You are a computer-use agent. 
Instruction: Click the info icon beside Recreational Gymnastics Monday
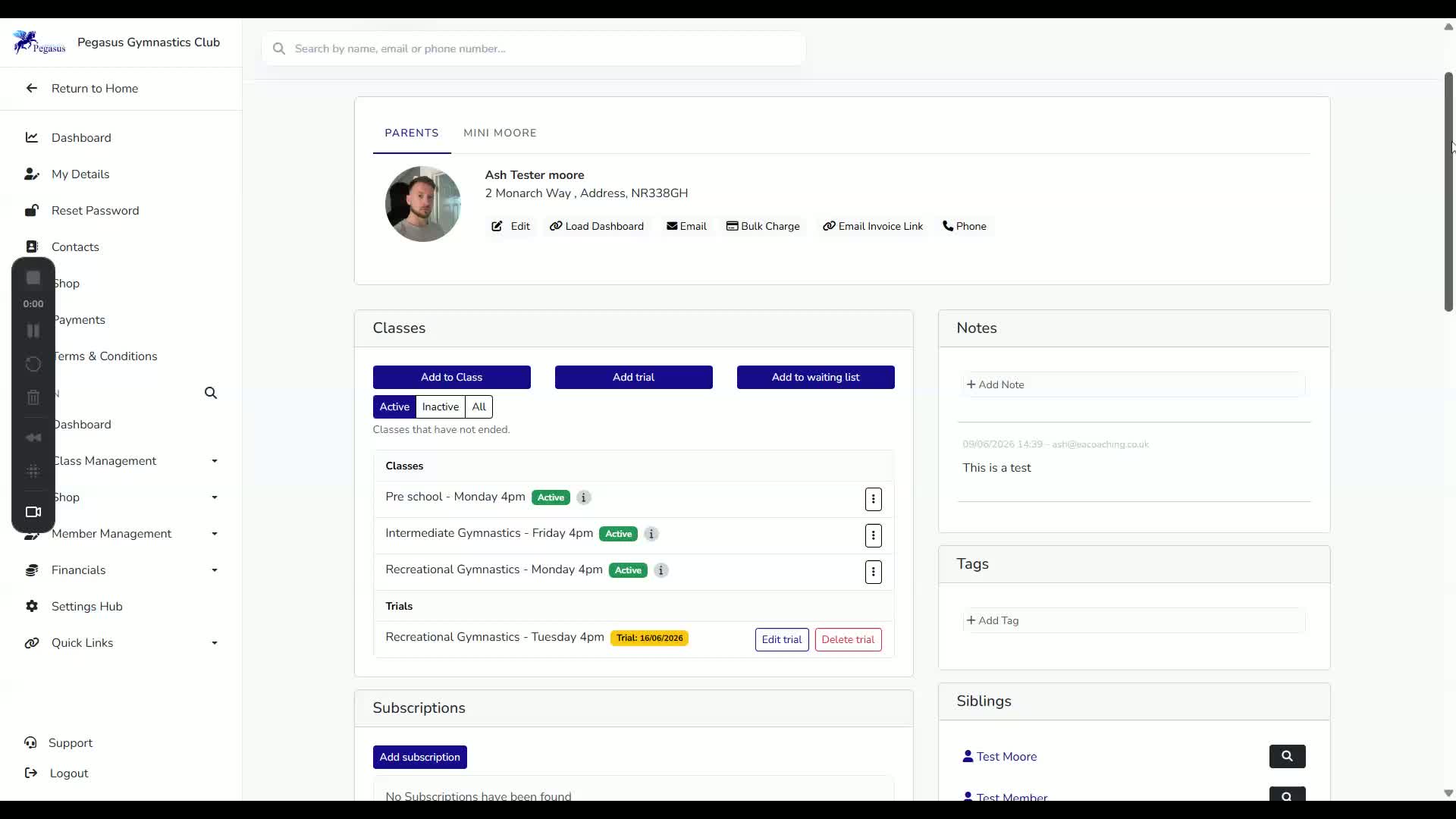(661, 570)
